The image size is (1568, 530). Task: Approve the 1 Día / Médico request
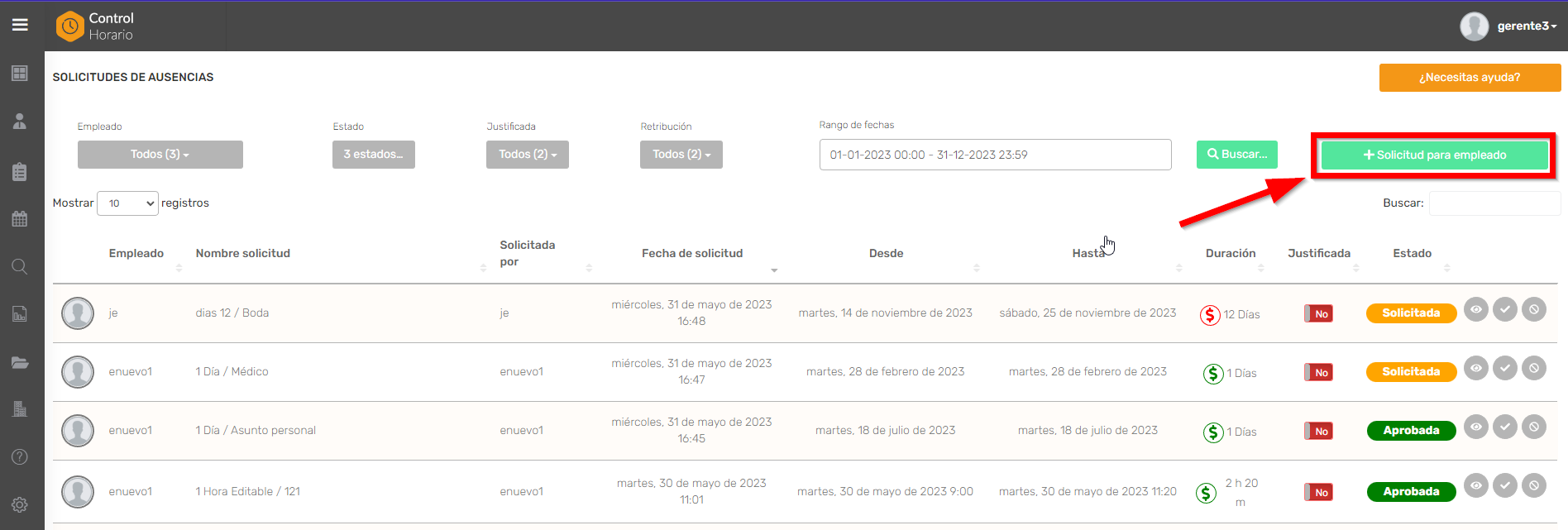[x=1505, y=368]
